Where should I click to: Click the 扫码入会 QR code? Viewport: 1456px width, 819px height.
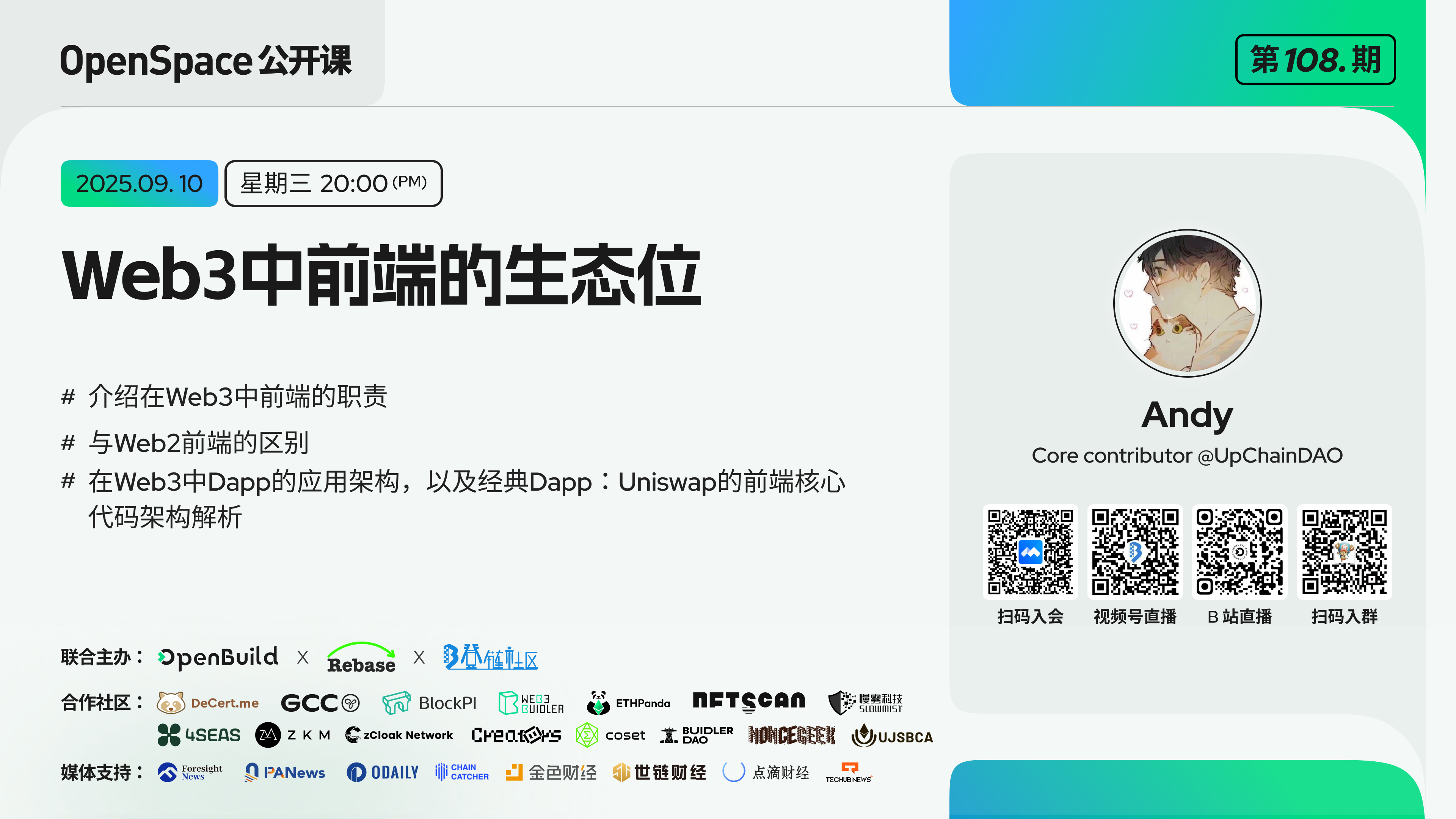click(x=1030, y=552)
